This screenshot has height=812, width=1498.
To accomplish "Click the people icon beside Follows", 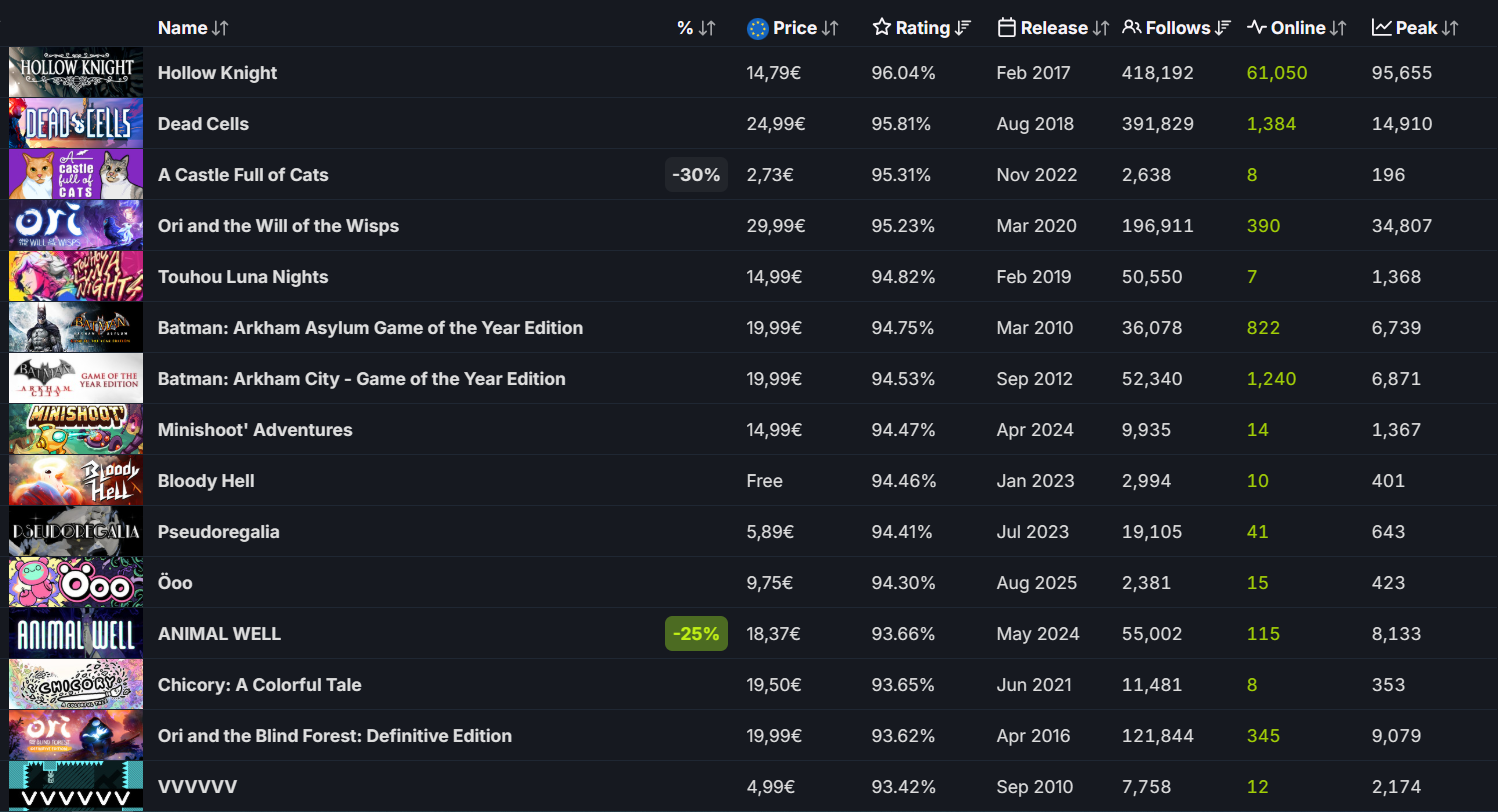I will [x=1132, y=28].
